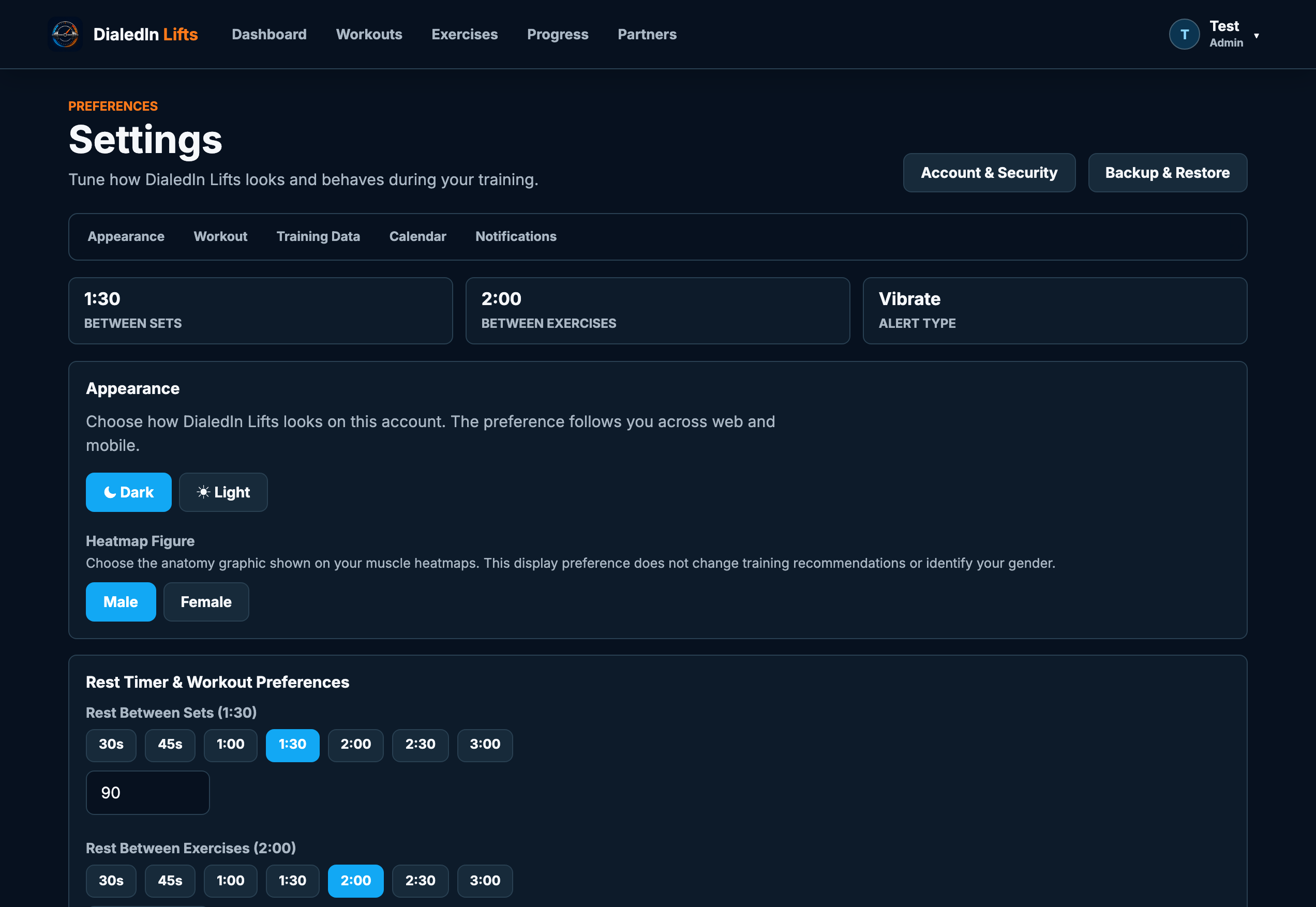
Task: Set rest between sets to 45s
Action: pos(170,745)
